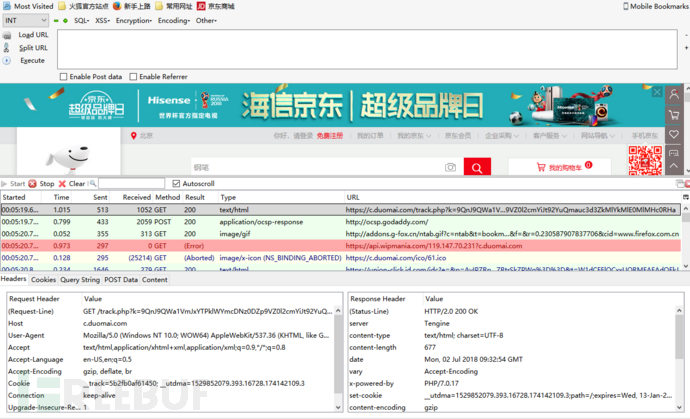Expand the 客户服务 dropdown
The image size is (690, 419).
point(550,136)
